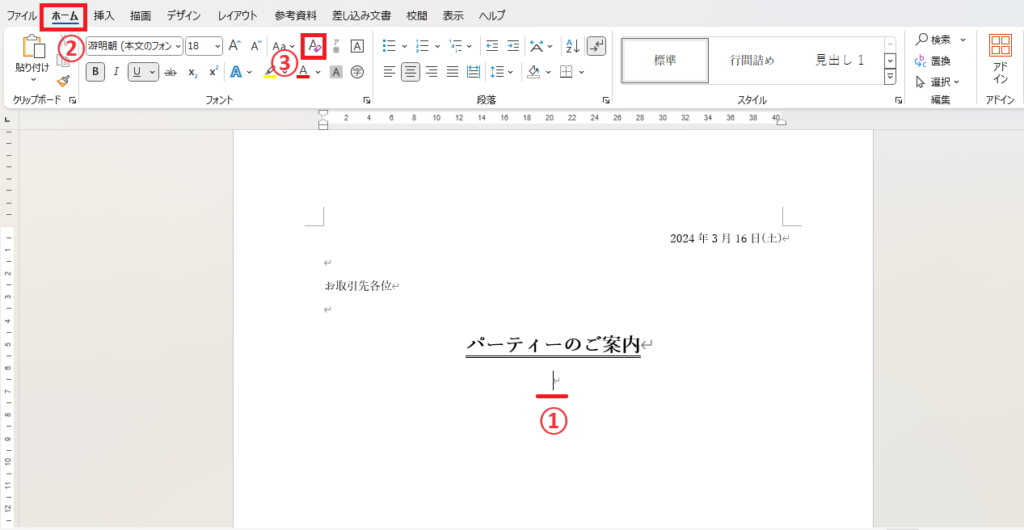Image resolution: width=1024 pixels, height=530 pixels.
Task: Toggle Subscript formatting
Action: 192,72
